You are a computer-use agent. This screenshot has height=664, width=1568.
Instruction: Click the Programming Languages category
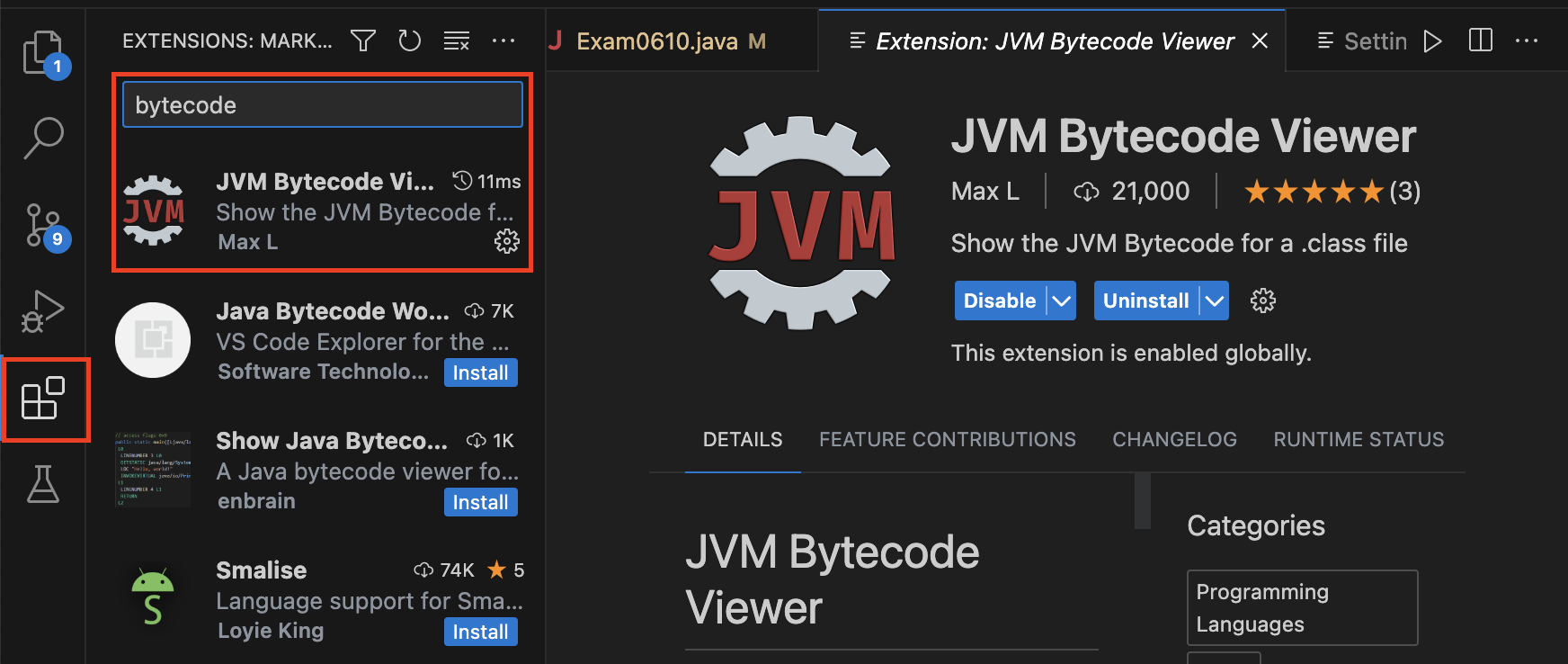1303,607
